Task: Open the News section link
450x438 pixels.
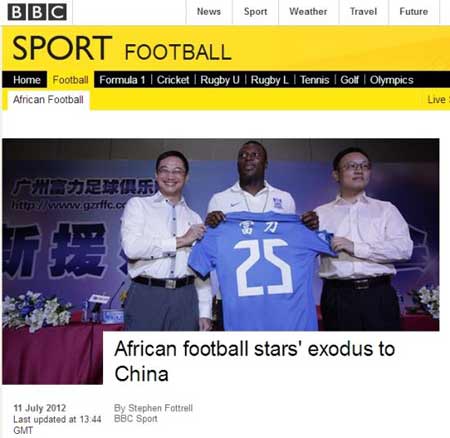Action: tap(209, 12)
